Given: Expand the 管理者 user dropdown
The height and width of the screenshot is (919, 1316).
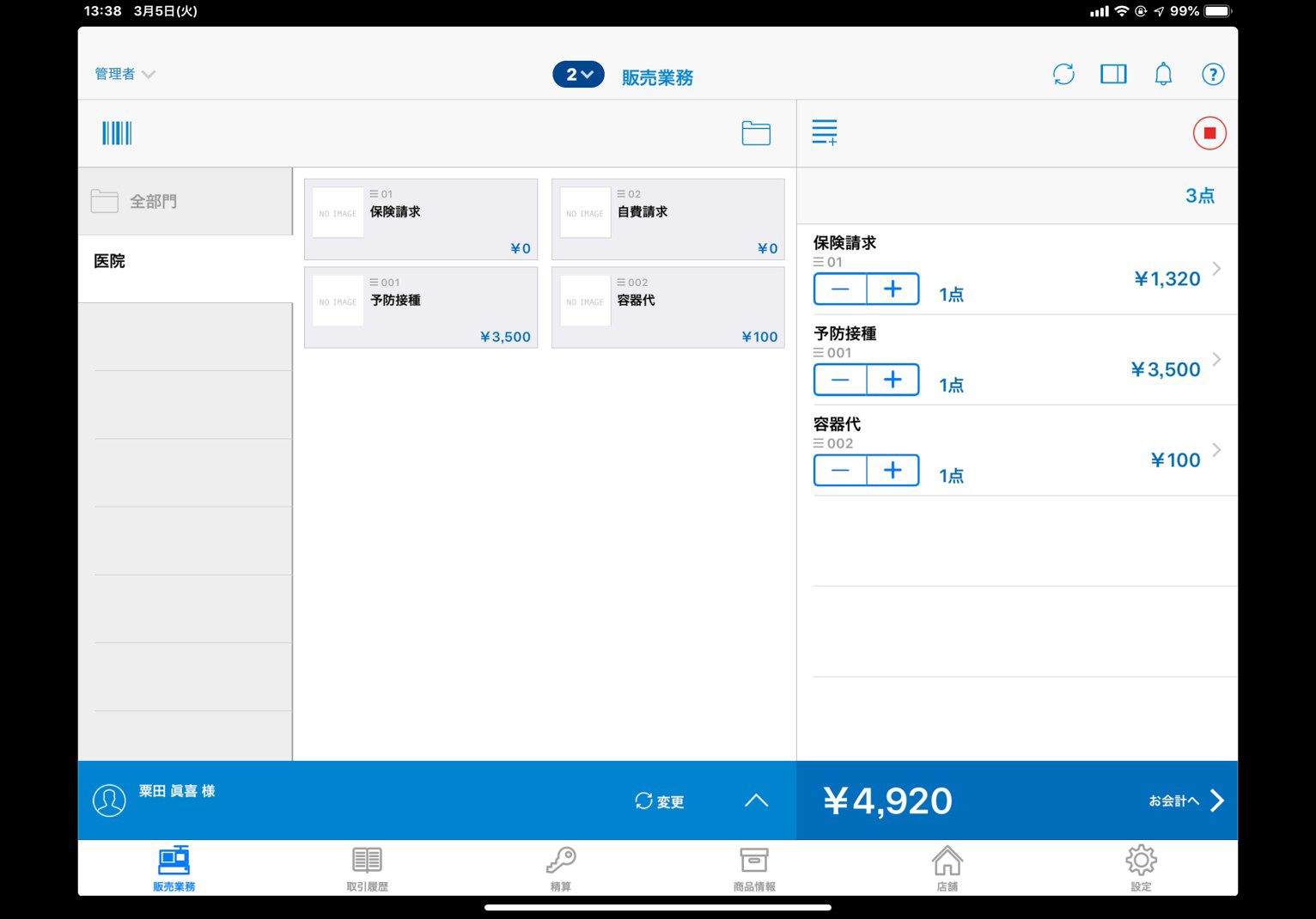Looking at the screenshot, I should pyautogui.click(x=125, y=75).
